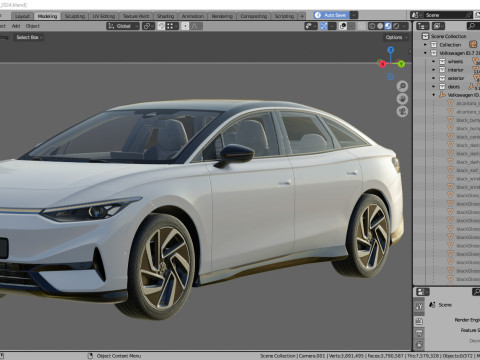Toggle proportional editing
Image resolution: width=480 pixels, height=360 pixels.
[x=185, y=26]
